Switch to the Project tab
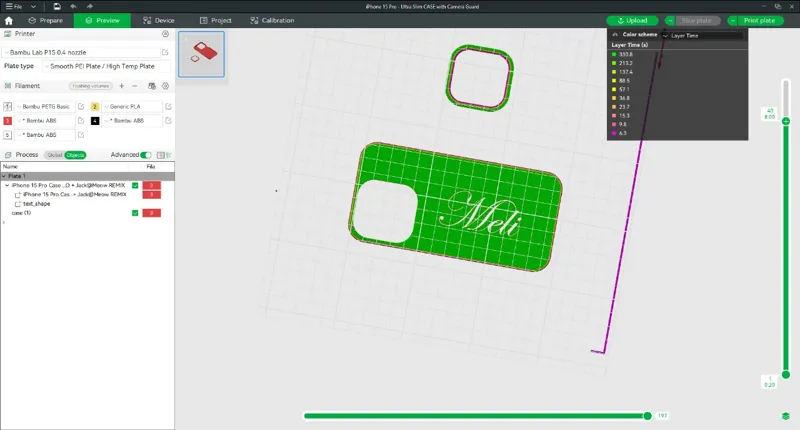The height and width of the screenshot is (430, 800). pos(215,21)
